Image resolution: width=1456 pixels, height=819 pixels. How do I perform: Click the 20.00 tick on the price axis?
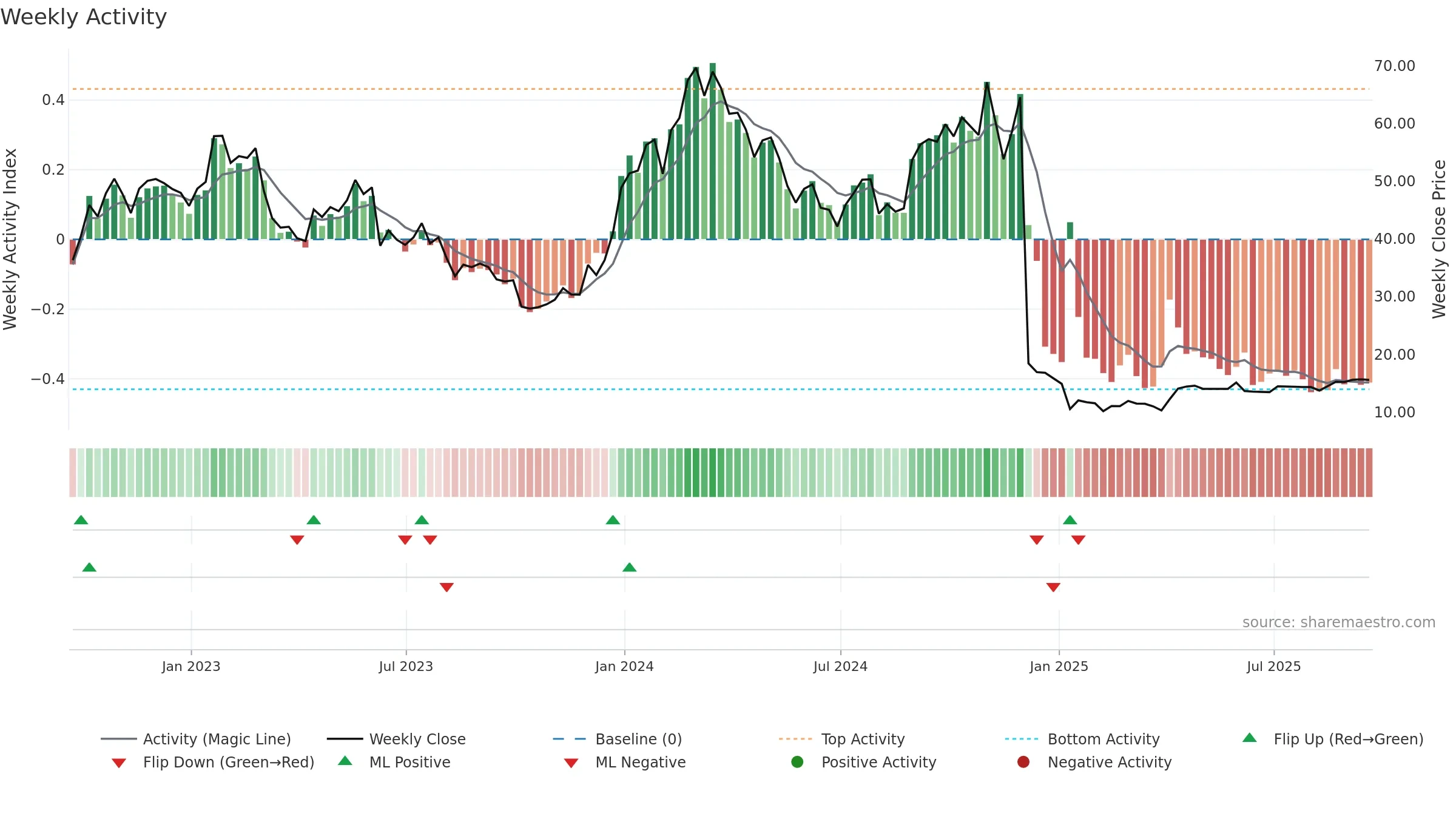click(1395, 354)
